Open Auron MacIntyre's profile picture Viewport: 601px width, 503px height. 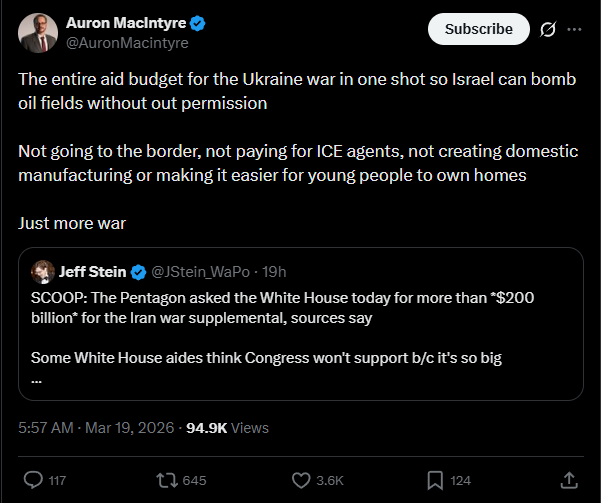tap(37, 33)
